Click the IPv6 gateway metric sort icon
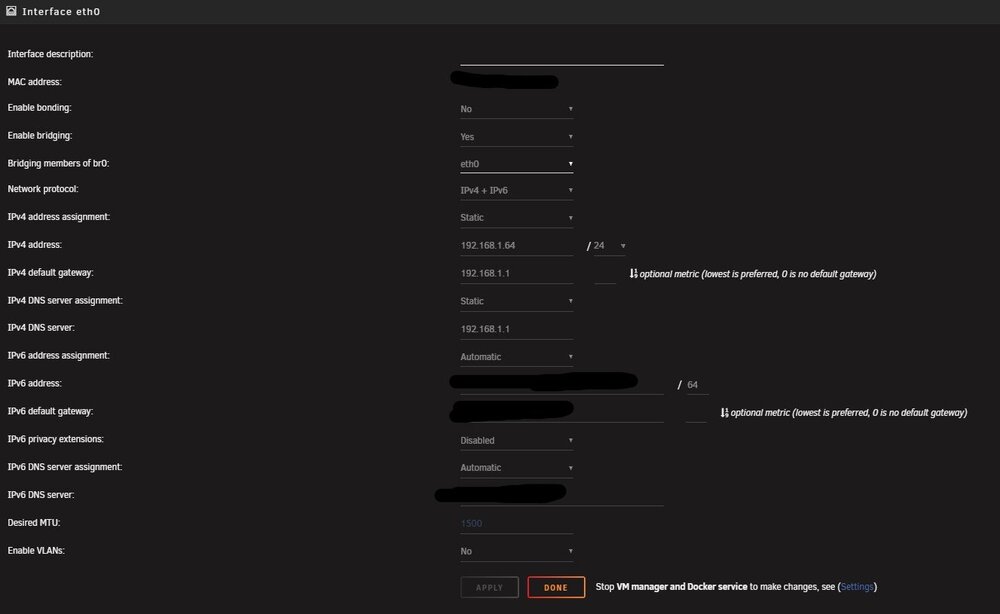This screenshot has width=1000, height=614. [x=724, y=413]
